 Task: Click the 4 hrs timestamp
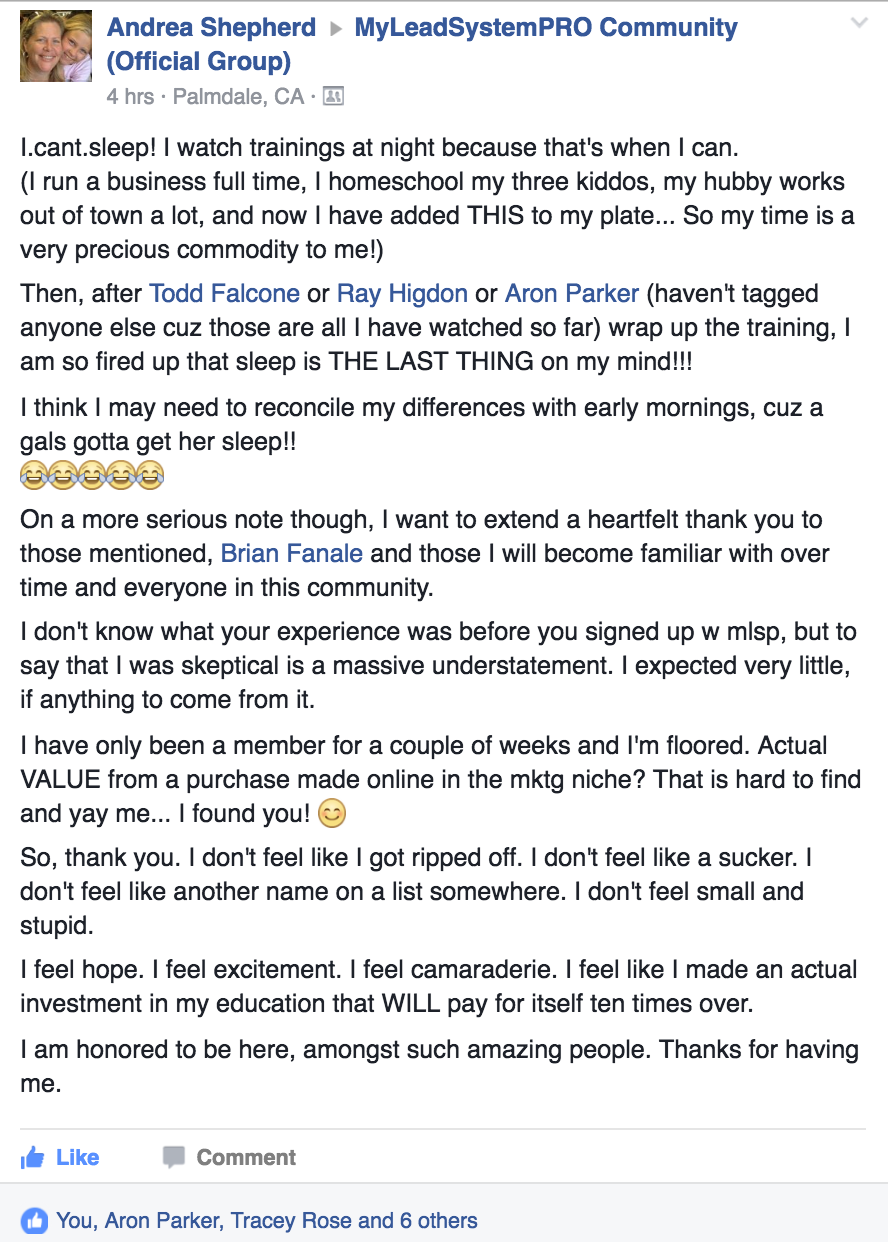pos(130,97)
